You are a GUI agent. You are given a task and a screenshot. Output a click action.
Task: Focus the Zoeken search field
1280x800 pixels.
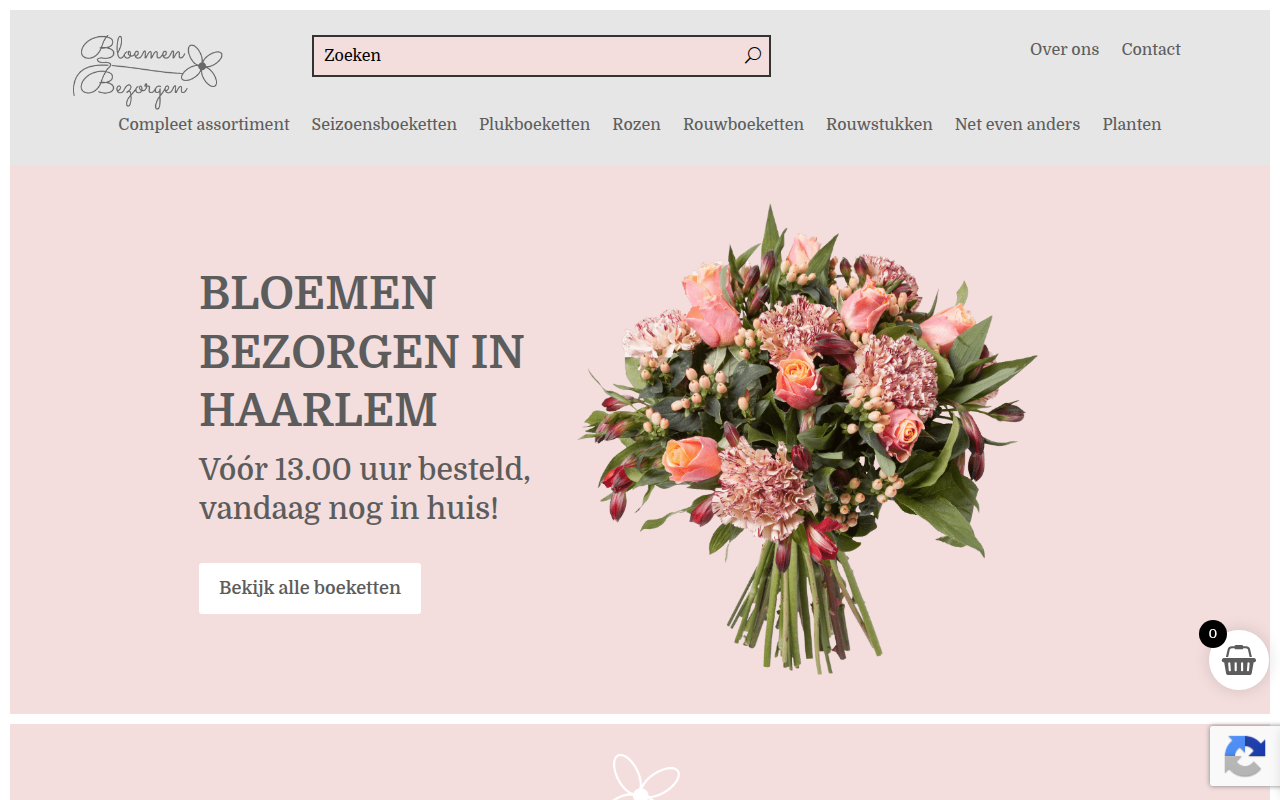pyautogui.click(x=541, y=56)
